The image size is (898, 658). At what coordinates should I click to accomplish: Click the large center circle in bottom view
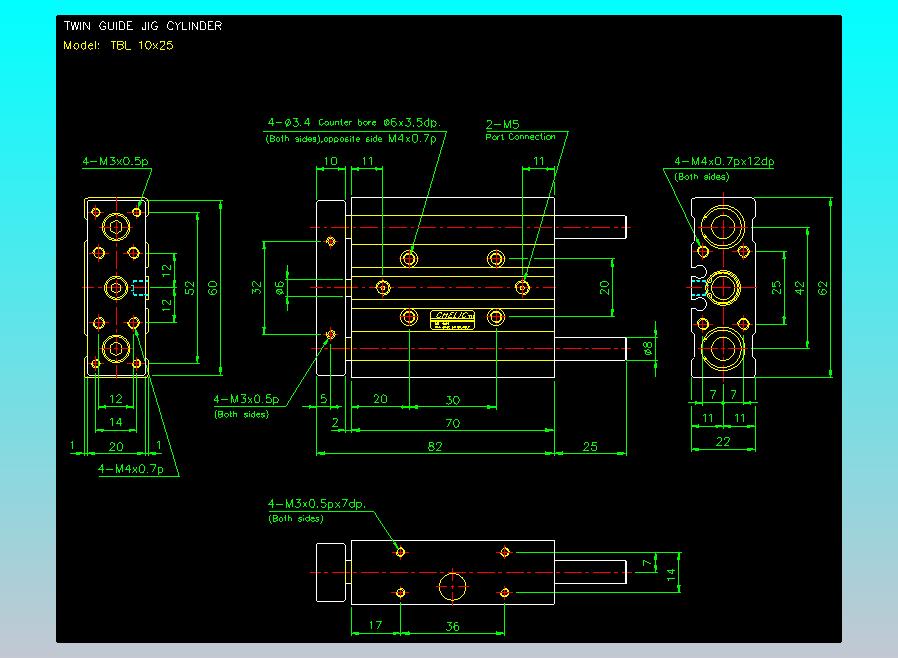(453, 586)
